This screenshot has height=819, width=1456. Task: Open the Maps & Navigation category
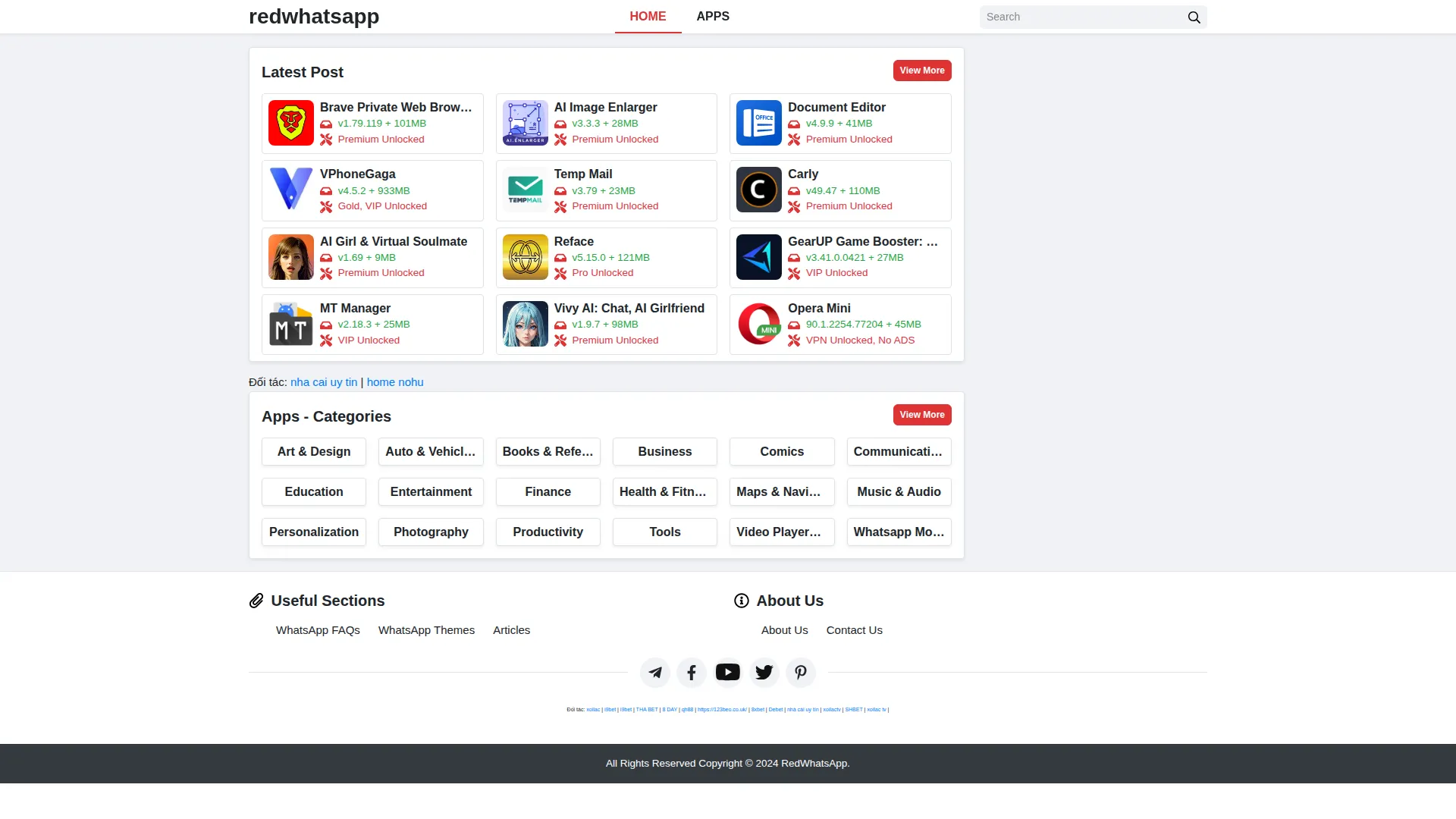(x=782, y=491)
